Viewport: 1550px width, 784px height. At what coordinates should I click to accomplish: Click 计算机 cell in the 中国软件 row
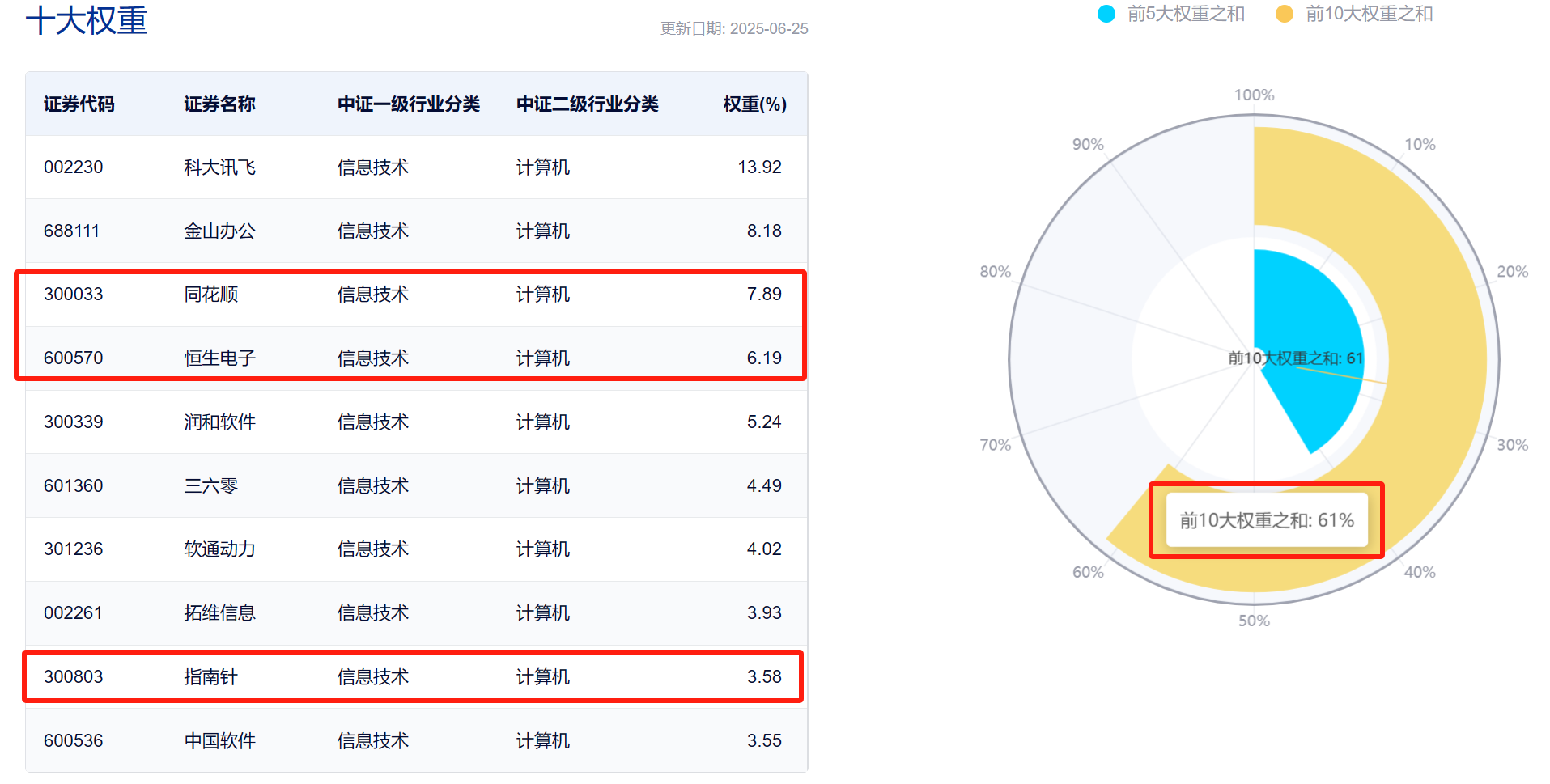point(543,741)
